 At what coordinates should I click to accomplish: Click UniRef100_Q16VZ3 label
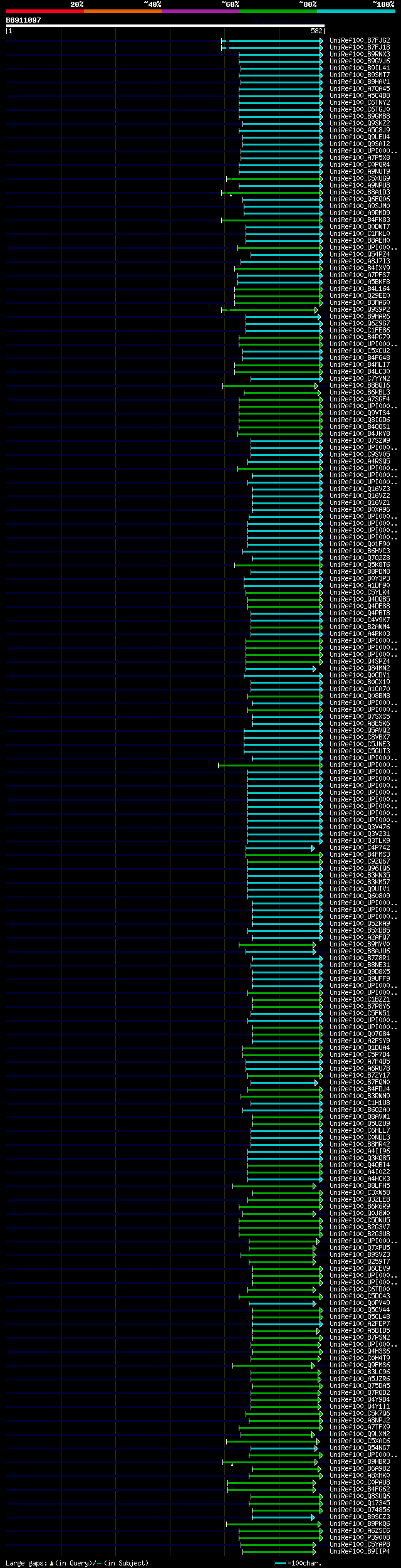coord(360,489)
